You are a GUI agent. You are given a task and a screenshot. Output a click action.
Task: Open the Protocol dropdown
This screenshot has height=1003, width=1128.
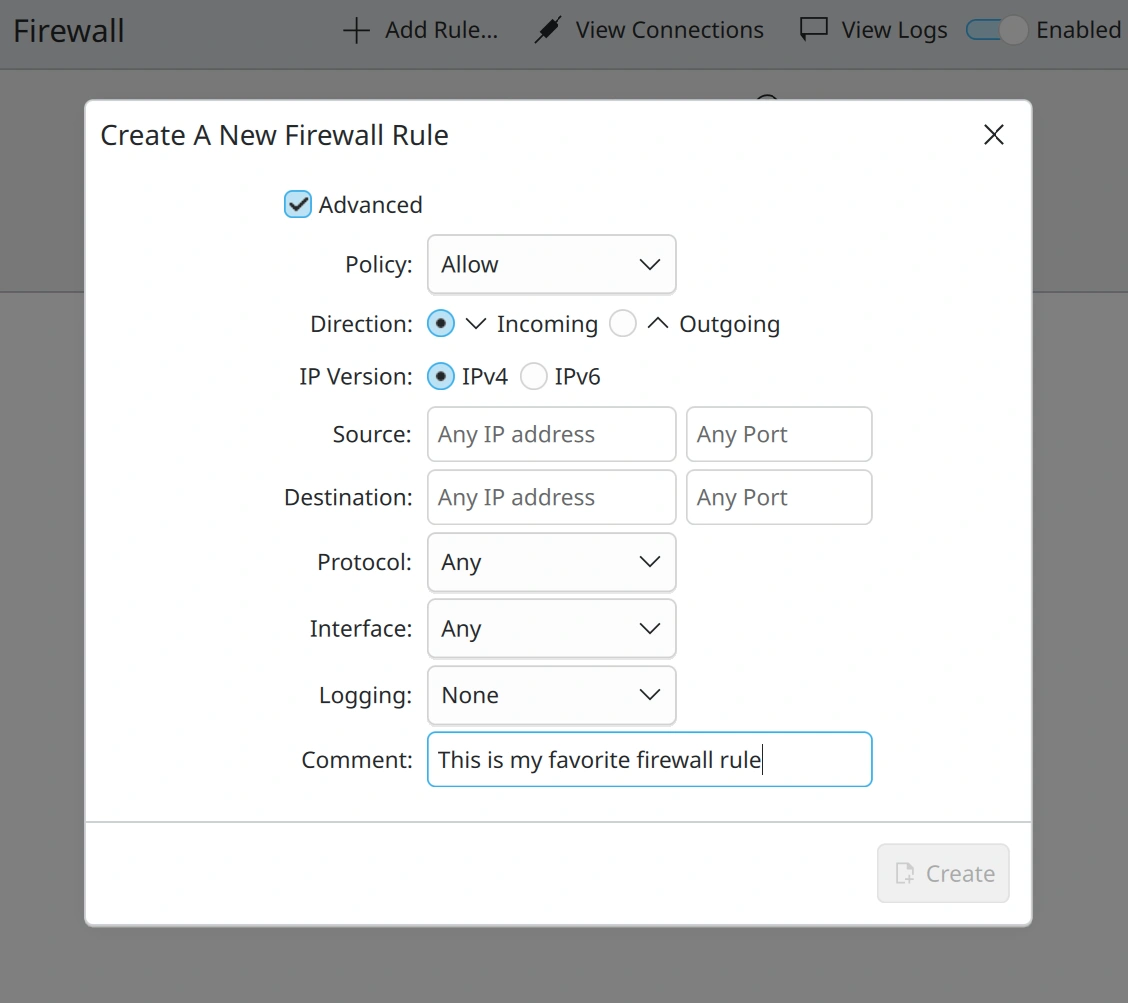(552, 562)
